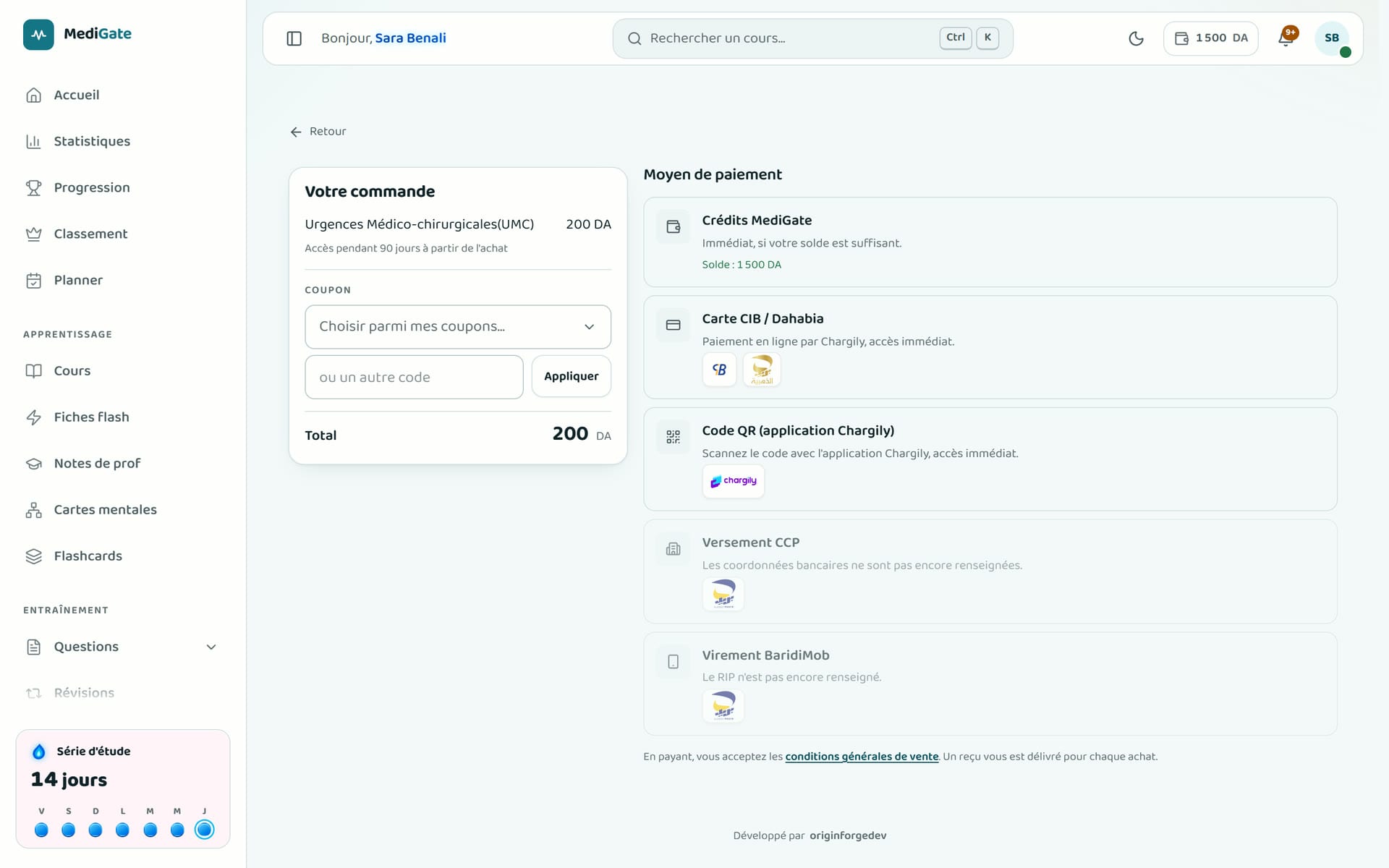Click the QR code icon
Screen dimensions: 1389x868
click(x=673, y=437)
